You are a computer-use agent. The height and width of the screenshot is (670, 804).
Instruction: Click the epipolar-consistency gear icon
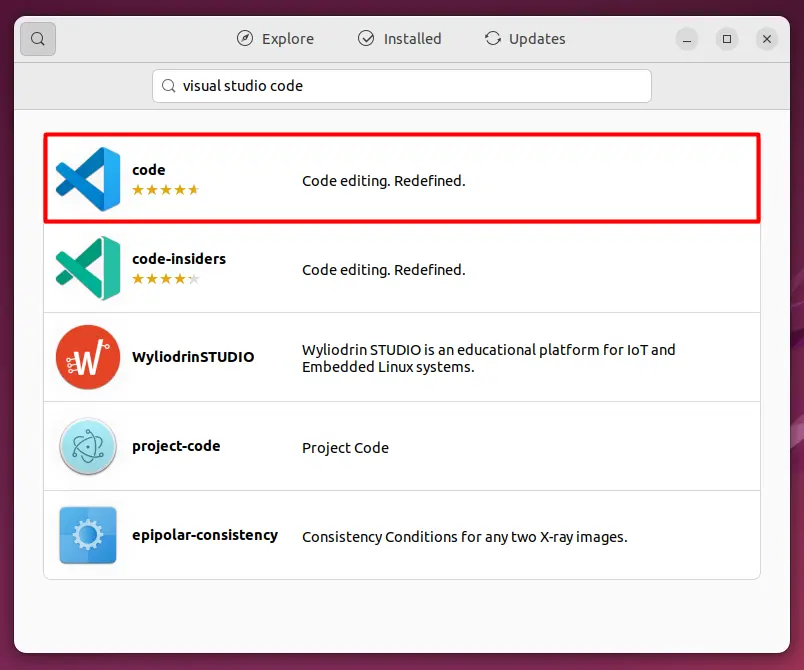coord(88,536)
